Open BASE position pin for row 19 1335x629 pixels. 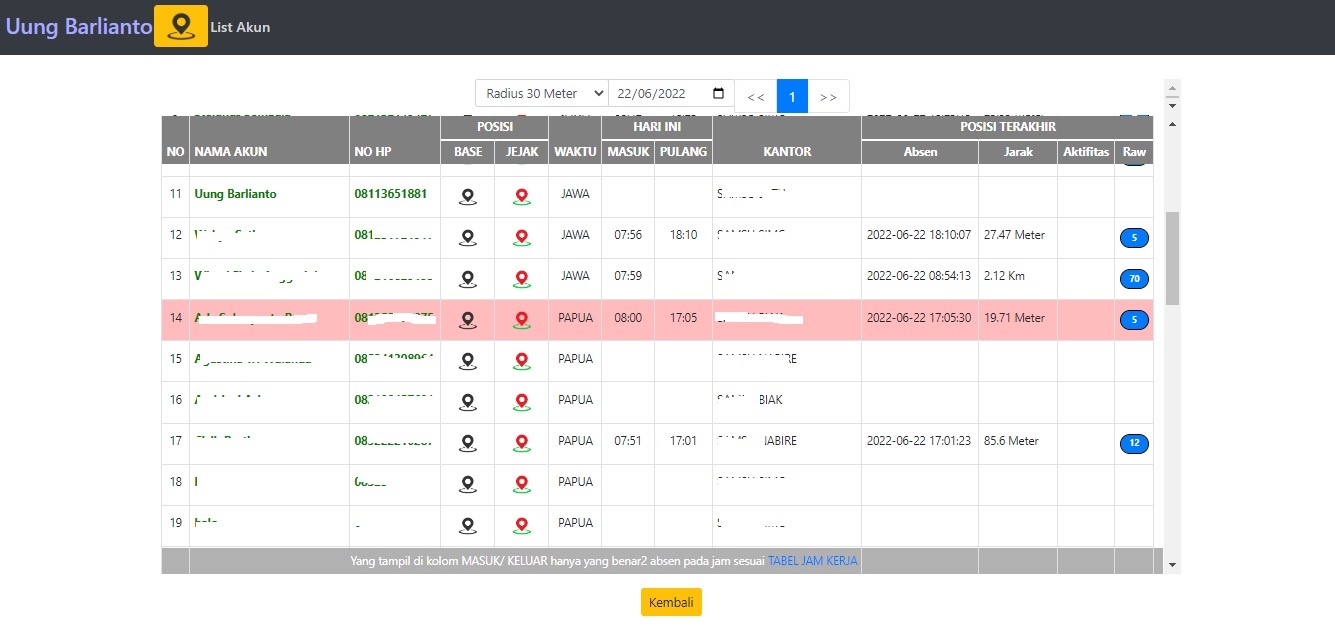467,524
